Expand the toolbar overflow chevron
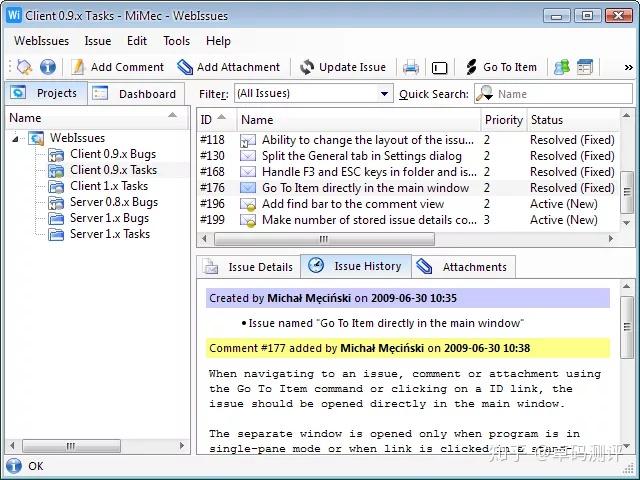The height and width of the screenshot is (480, 640). coord(629,67)
